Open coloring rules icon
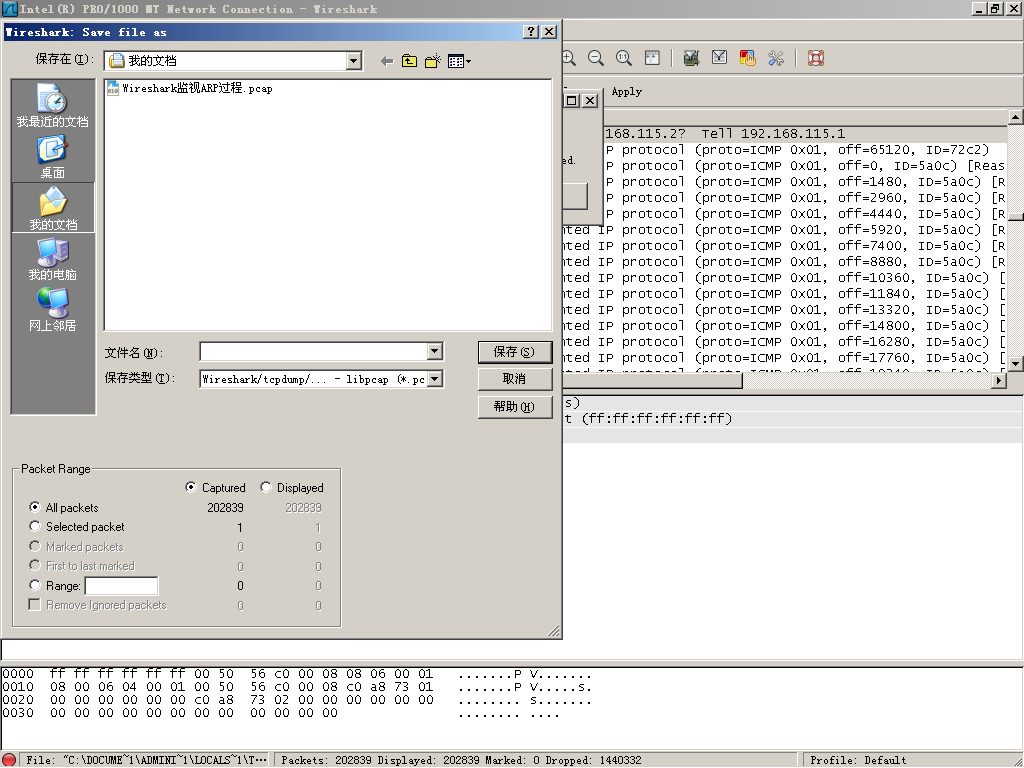This screenshot has width=1024, height=768. pyautogui.click(x=747, y=58)
